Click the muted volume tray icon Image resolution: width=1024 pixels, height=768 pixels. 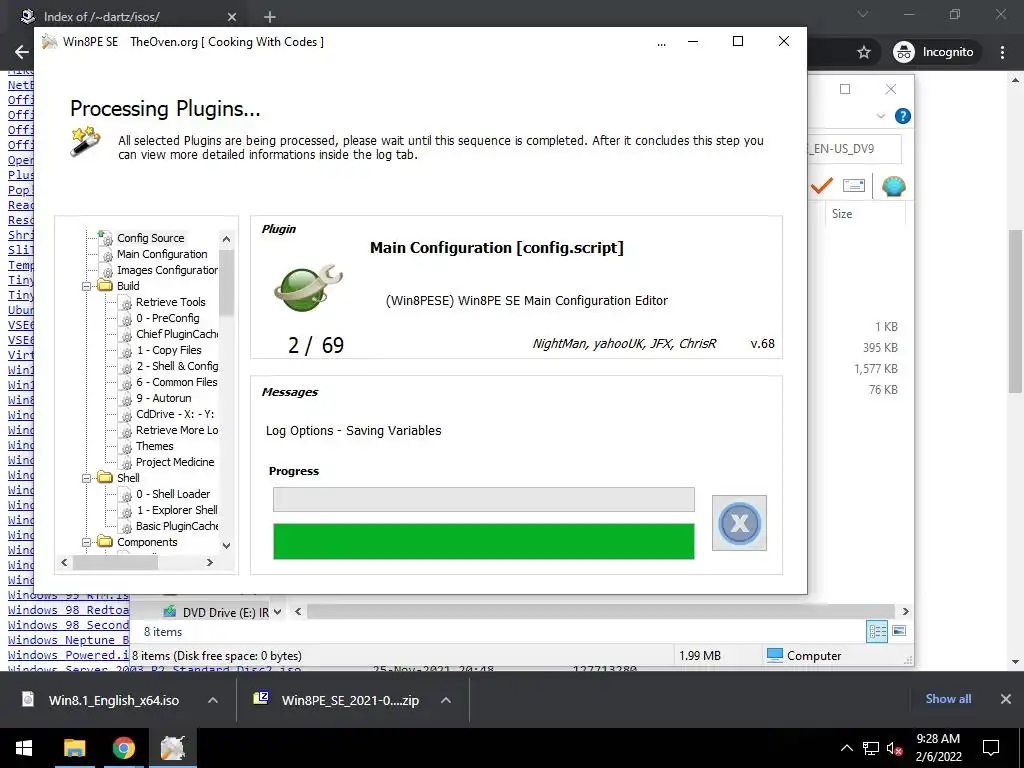894,749
